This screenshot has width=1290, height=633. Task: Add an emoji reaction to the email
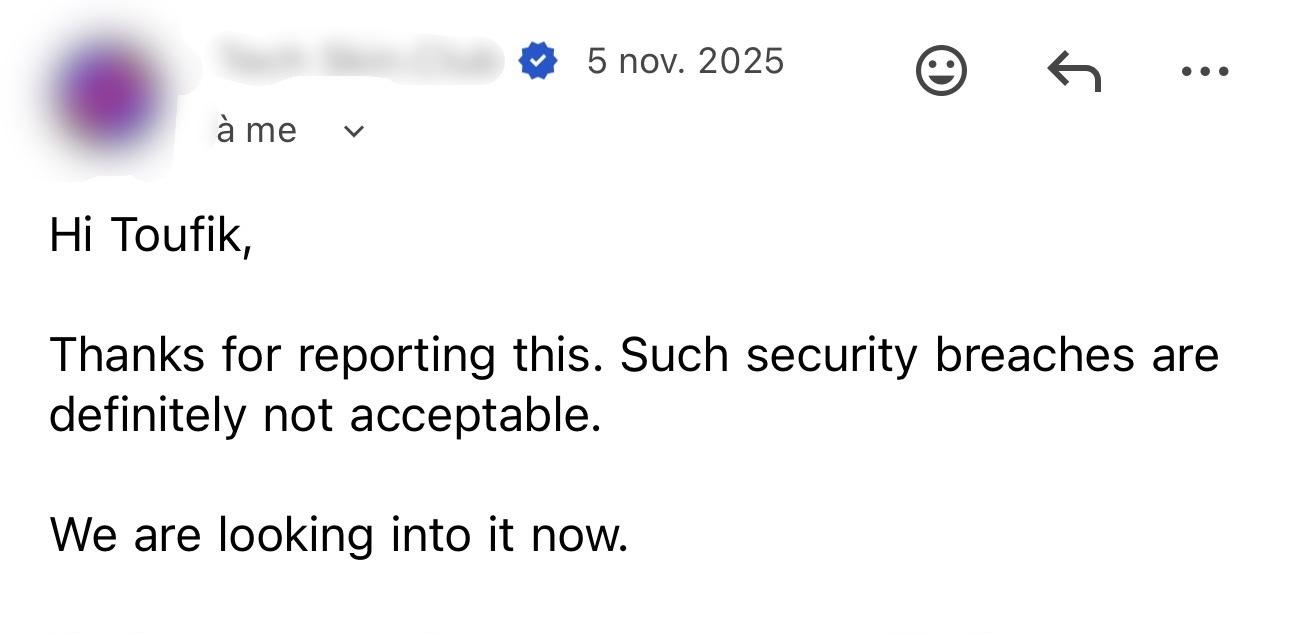[941, 71]
